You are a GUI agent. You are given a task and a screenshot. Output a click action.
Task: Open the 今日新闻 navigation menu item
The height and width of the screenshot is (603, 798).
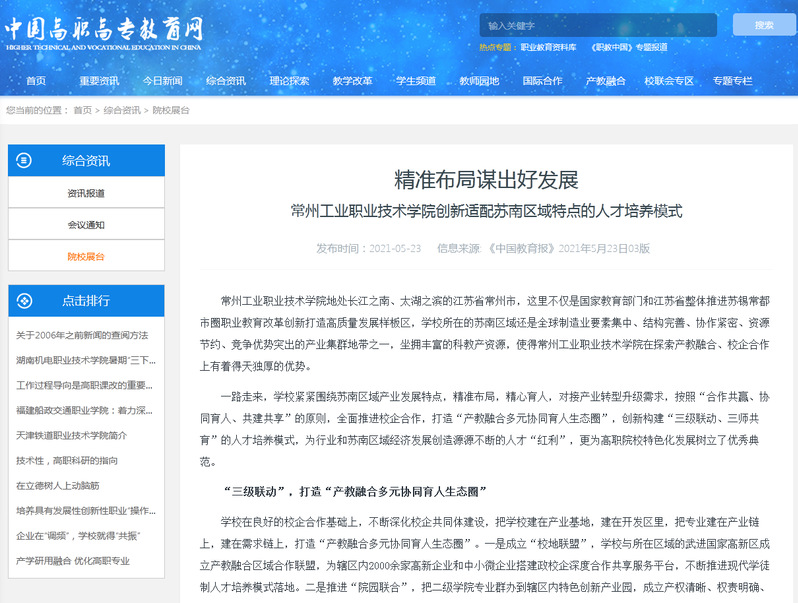click(x=162, y=81)
